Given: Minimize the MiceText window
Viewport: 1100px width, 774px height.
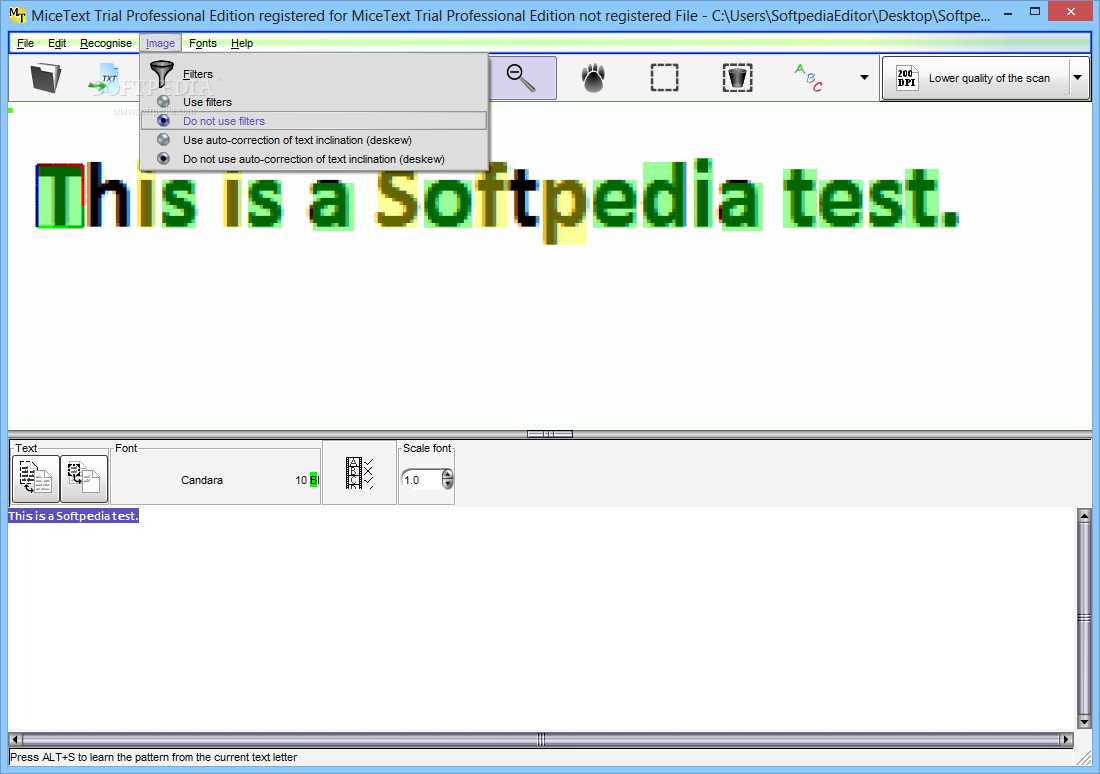Looking at the screenshot, I should [1007, 12].
